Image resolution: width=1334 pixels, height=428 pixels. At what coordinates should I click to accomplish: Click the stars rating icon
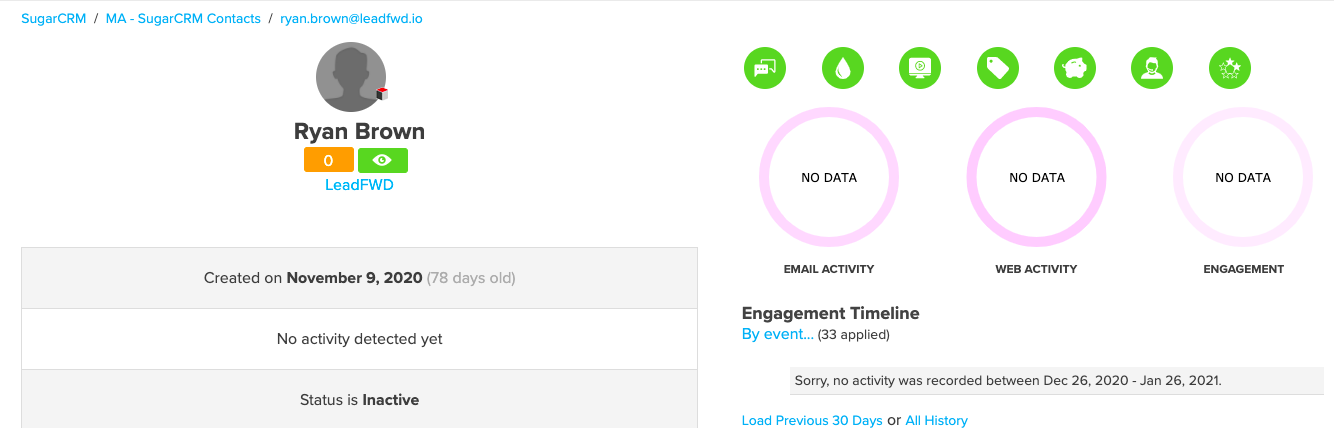pos(1230,68)
